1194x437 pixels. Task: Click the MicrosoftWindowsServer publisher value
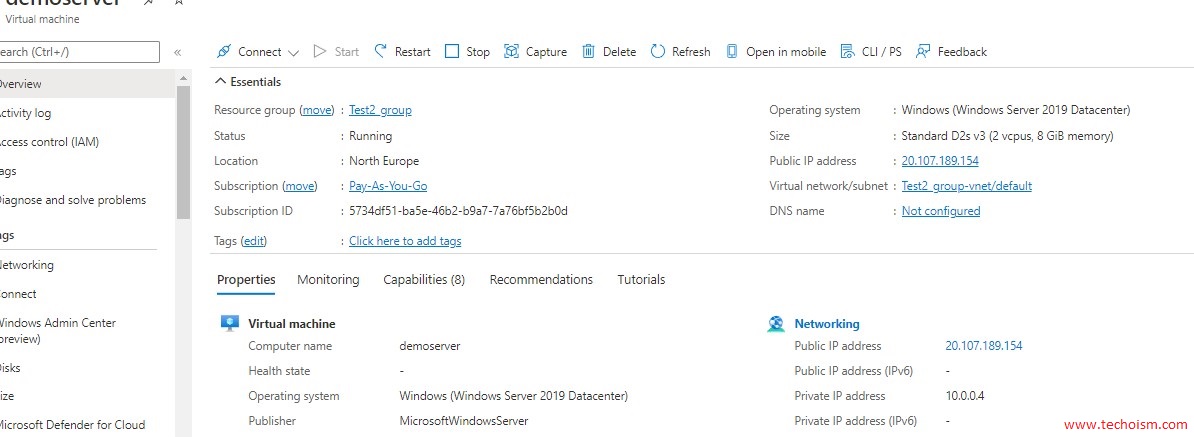[x=464, y=421]
